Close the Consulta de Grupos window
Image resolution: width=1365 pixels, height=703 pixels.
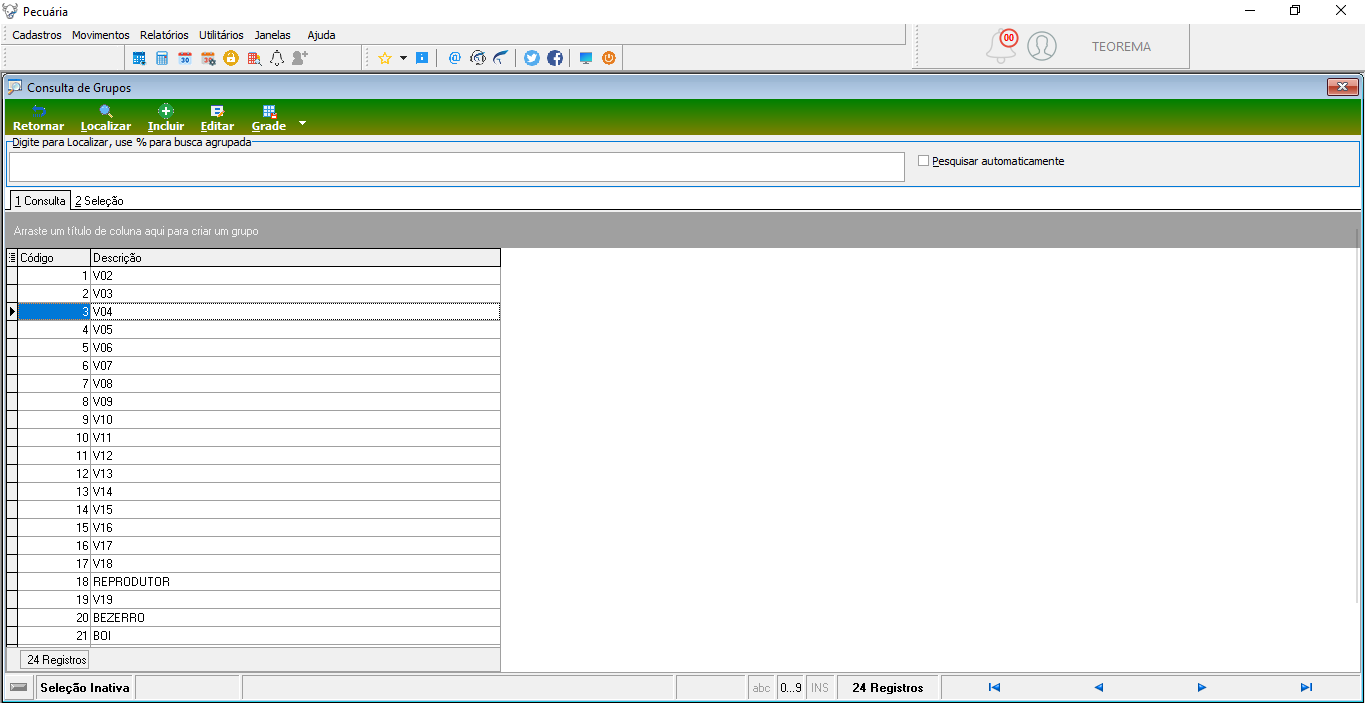coord(1342,88)
